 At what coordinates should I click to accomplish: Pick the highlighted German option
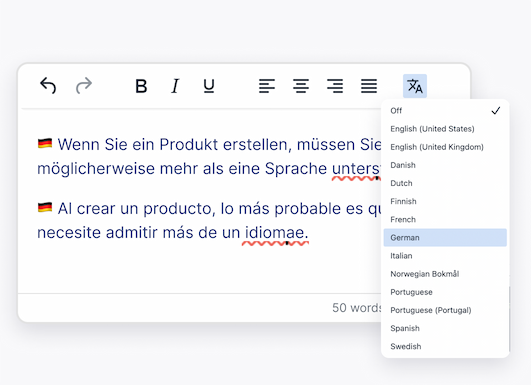coord(445,238)
